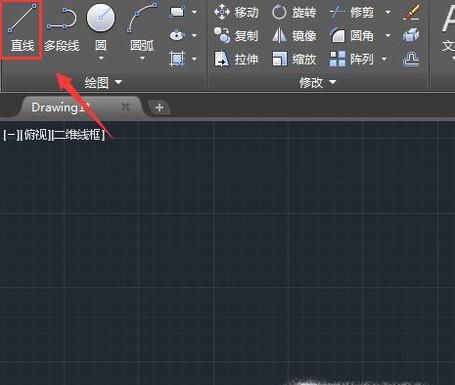The height and width of the screenshot is (385, 455).
Task: Open the 俯视 (Top) view control
Action: click(x=35, y=135)
